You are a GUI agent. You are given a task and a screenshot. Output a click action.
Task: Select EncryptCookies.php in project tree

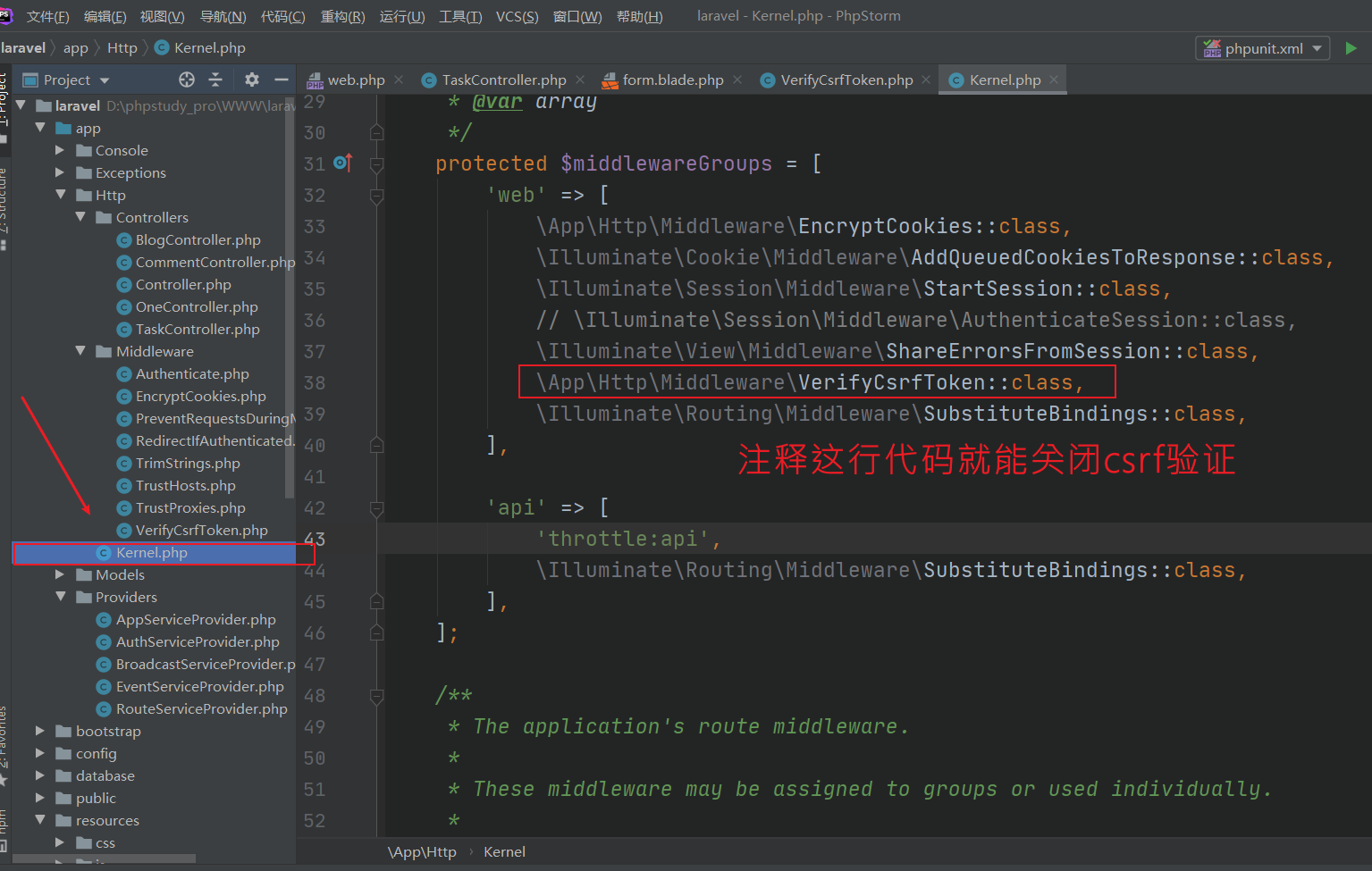point(192,396)
